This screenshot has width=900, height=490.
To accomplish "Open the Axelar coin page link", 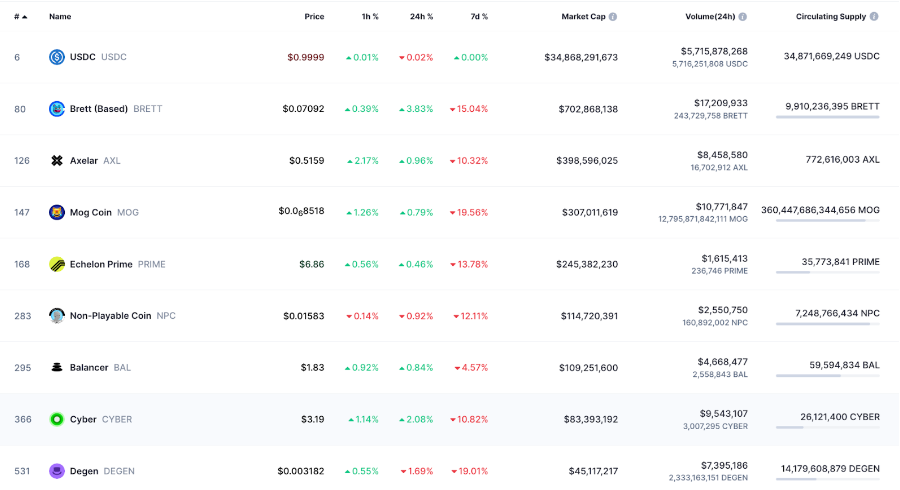I will pos(95,161).
